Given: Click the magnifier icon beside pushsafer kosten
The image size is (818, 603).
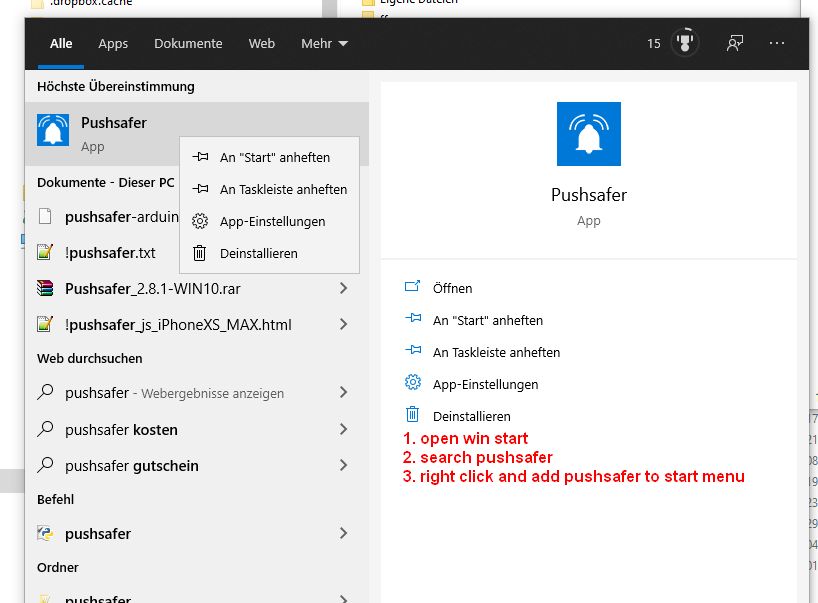Looking at the screenshot, I should pyautogui.click(x=45, y=428).
